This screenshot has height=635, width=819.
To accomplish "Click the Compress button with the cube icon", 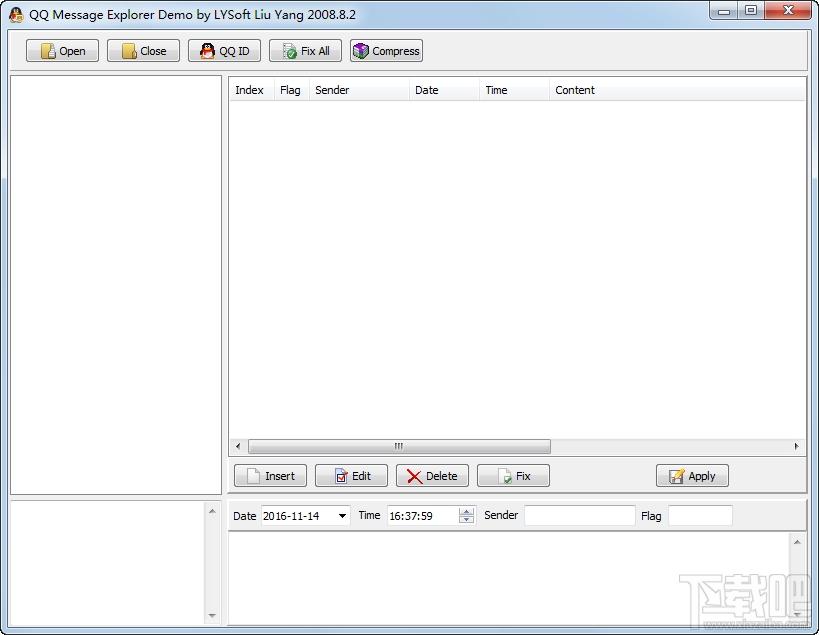I will click(x=386, y=51).
